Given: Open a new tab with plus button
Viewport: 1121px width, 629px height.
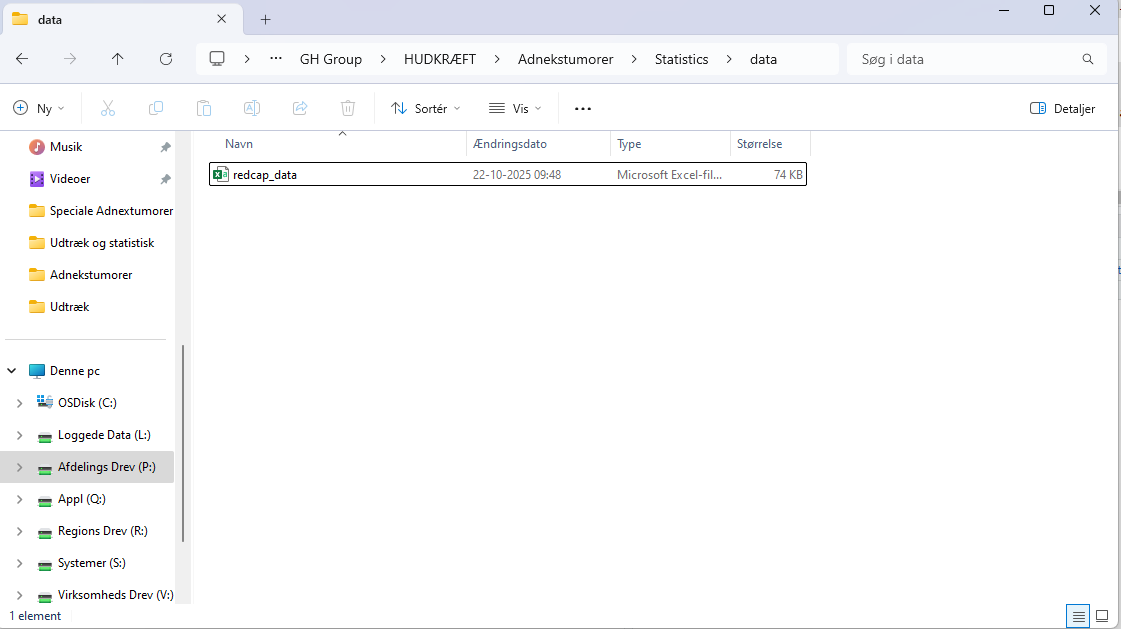Looking at the screenshot, I should tap(265, 20).
